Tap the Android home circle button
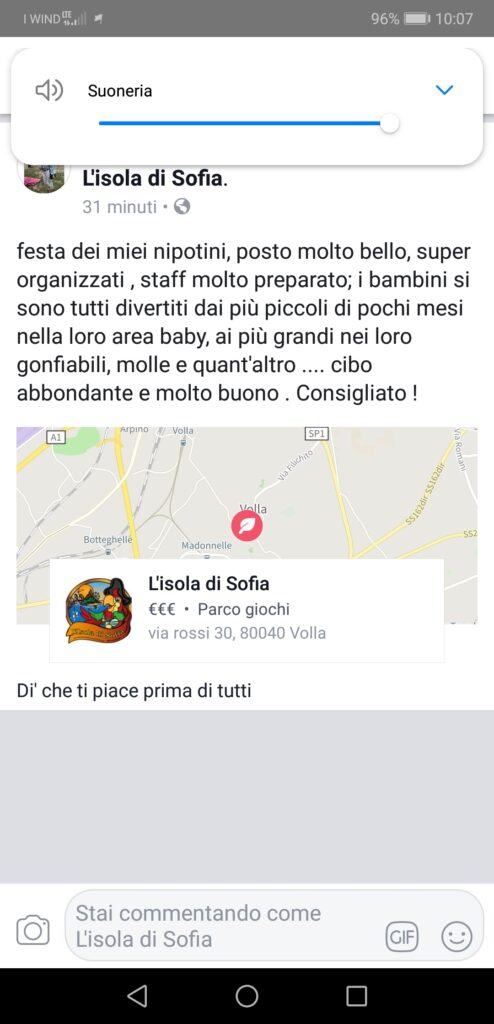494x1024 pixels. (x=247, y=996)
